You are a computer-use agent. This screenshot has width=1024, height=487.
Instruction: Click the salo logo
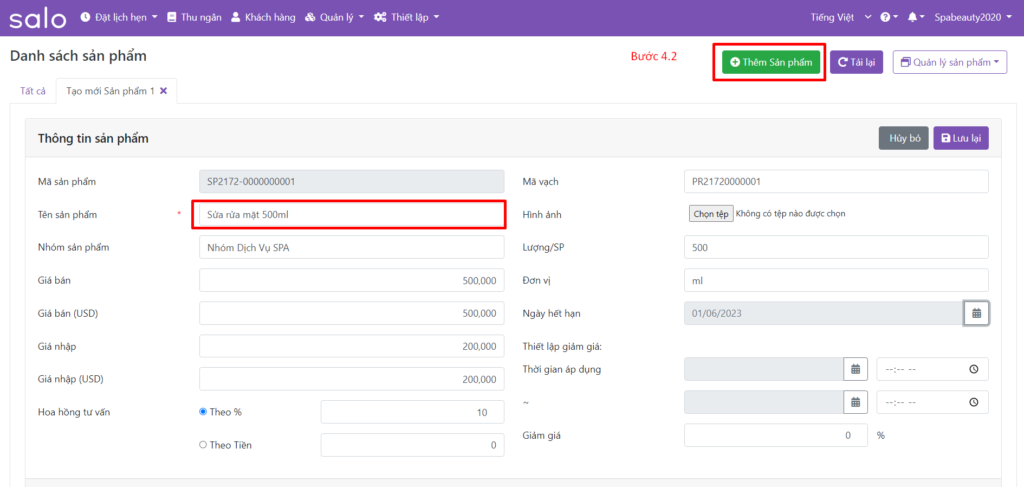click(x=38, y=18)
